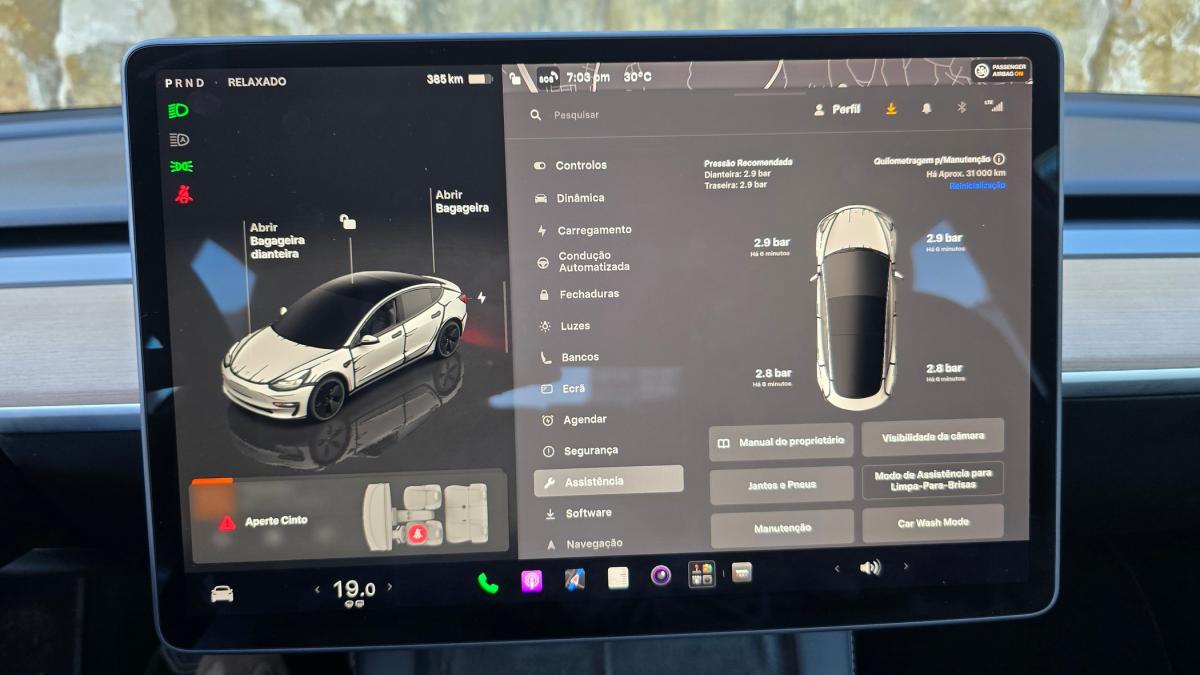This screenshot has width=1200, height=675.
Task: Tap Visibilidade da câmara button
Action: click(x=932, y=437)
